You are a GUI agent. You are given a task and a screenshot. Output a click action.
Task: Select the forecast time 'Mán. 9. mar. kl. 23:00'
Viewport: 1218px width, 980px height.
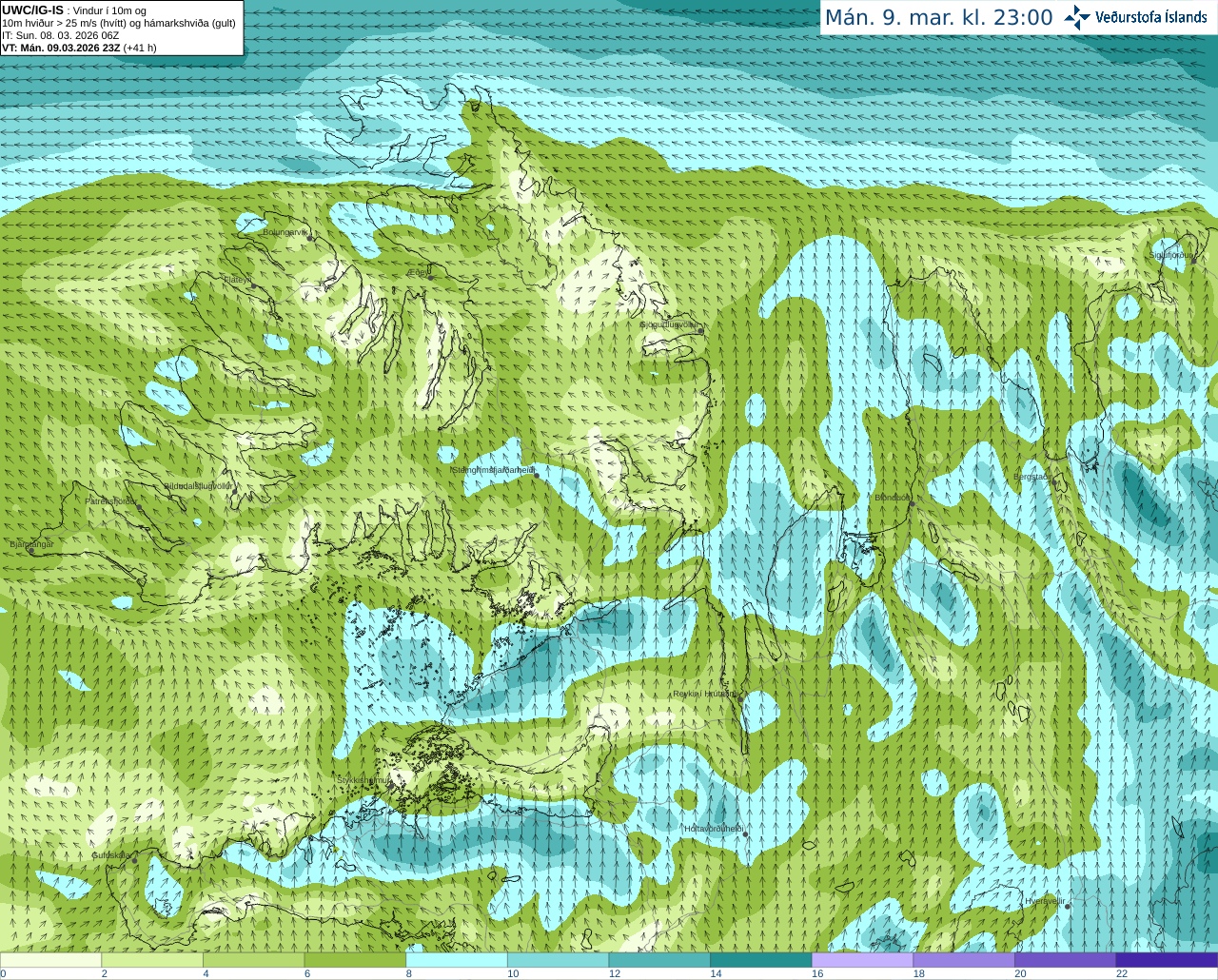938,17
